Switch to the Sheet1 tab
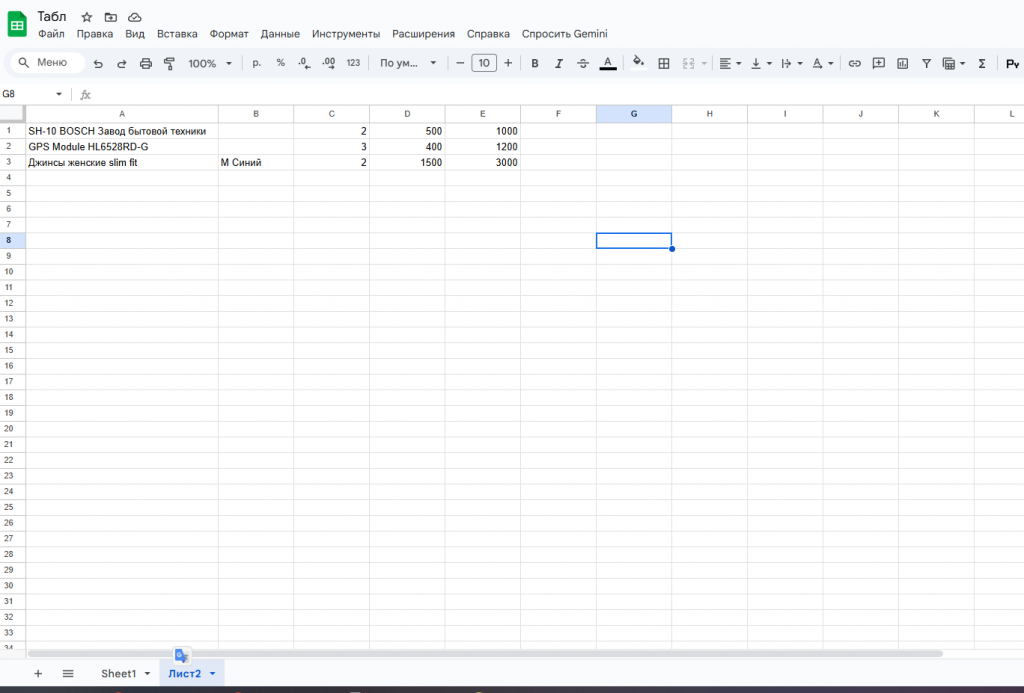 tap(119, 673)
